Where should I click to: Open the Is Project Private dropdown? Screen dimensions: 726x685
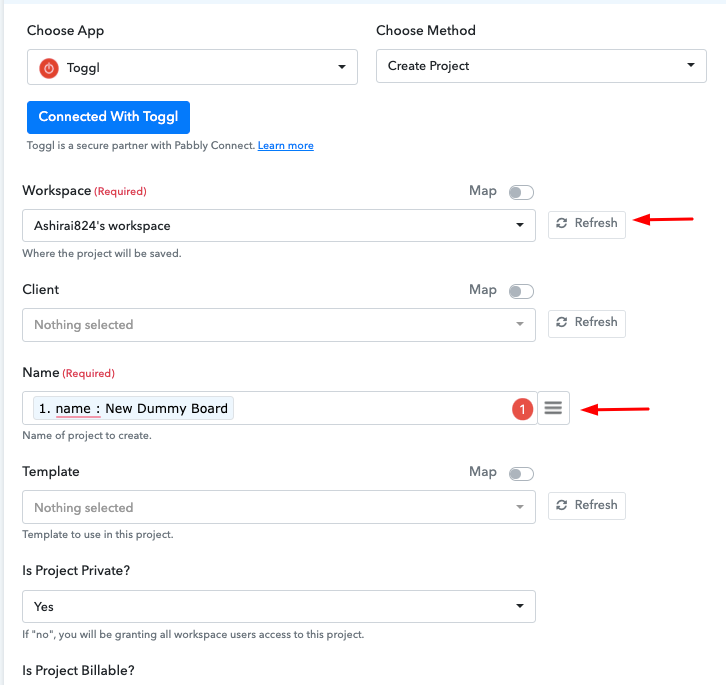pyautogui.click(x=279, y=606)
